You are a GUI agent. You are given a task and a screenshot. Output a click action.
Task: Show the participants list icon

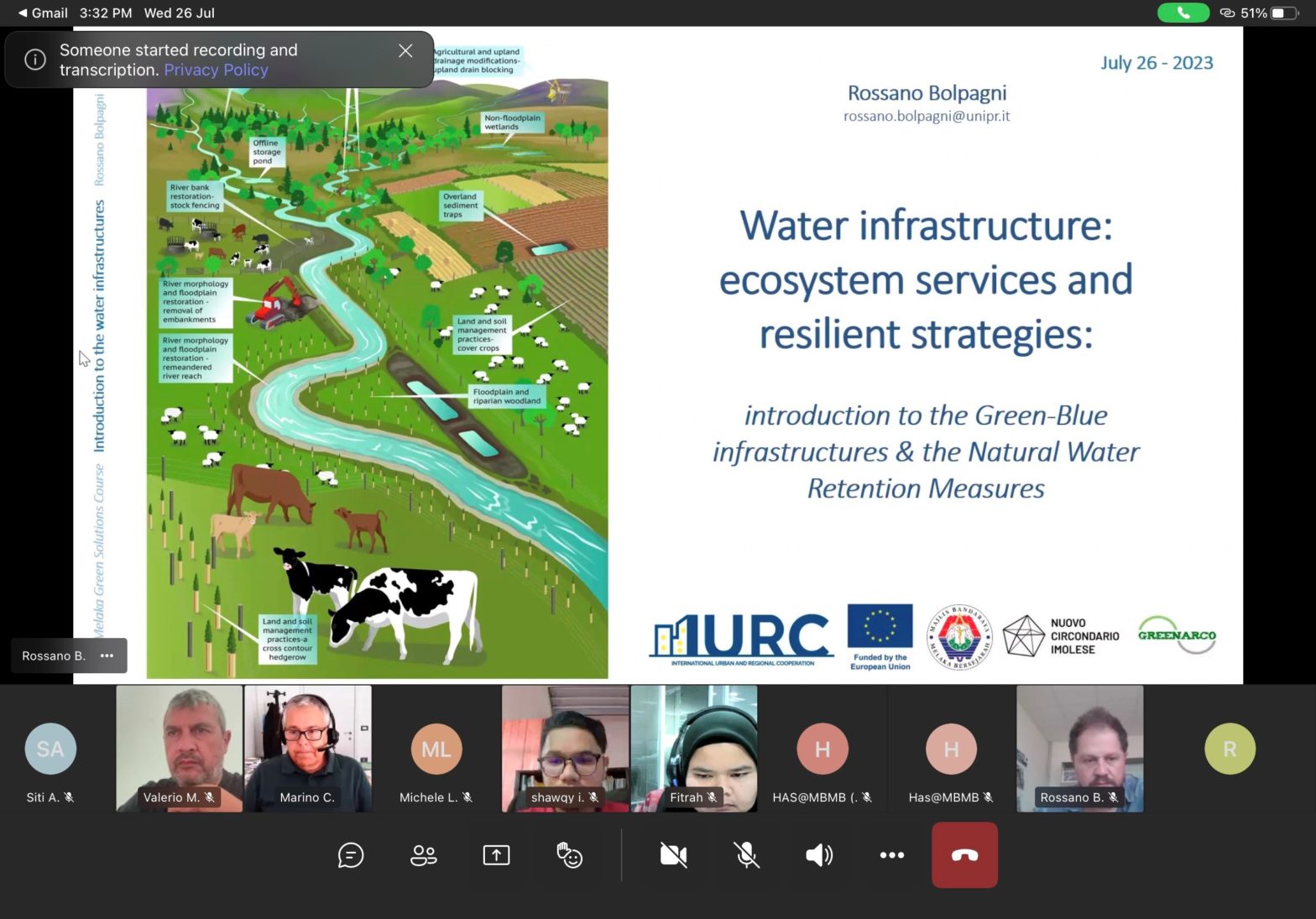[423, 855]
